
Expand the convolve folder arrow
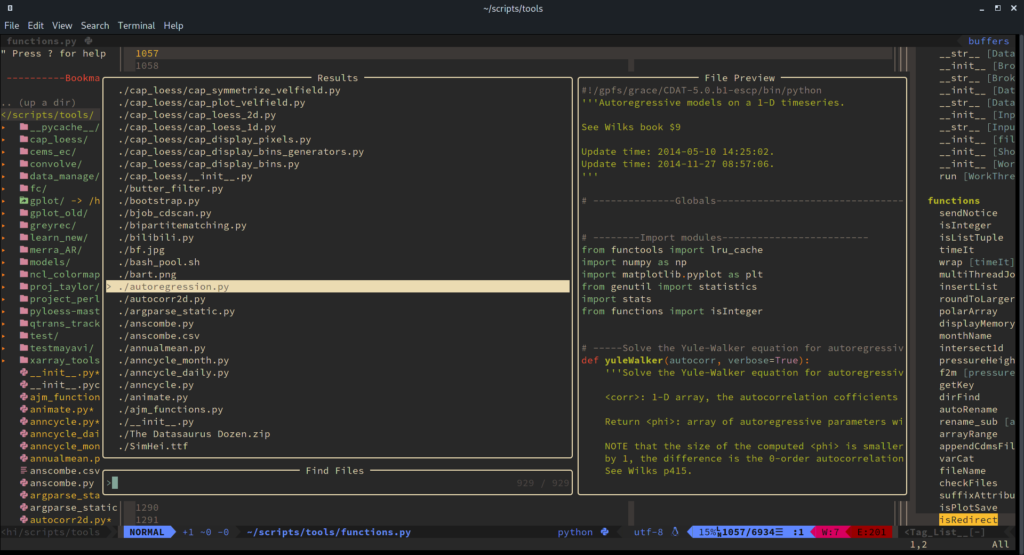pyautogui.click(x=4, y=164)
